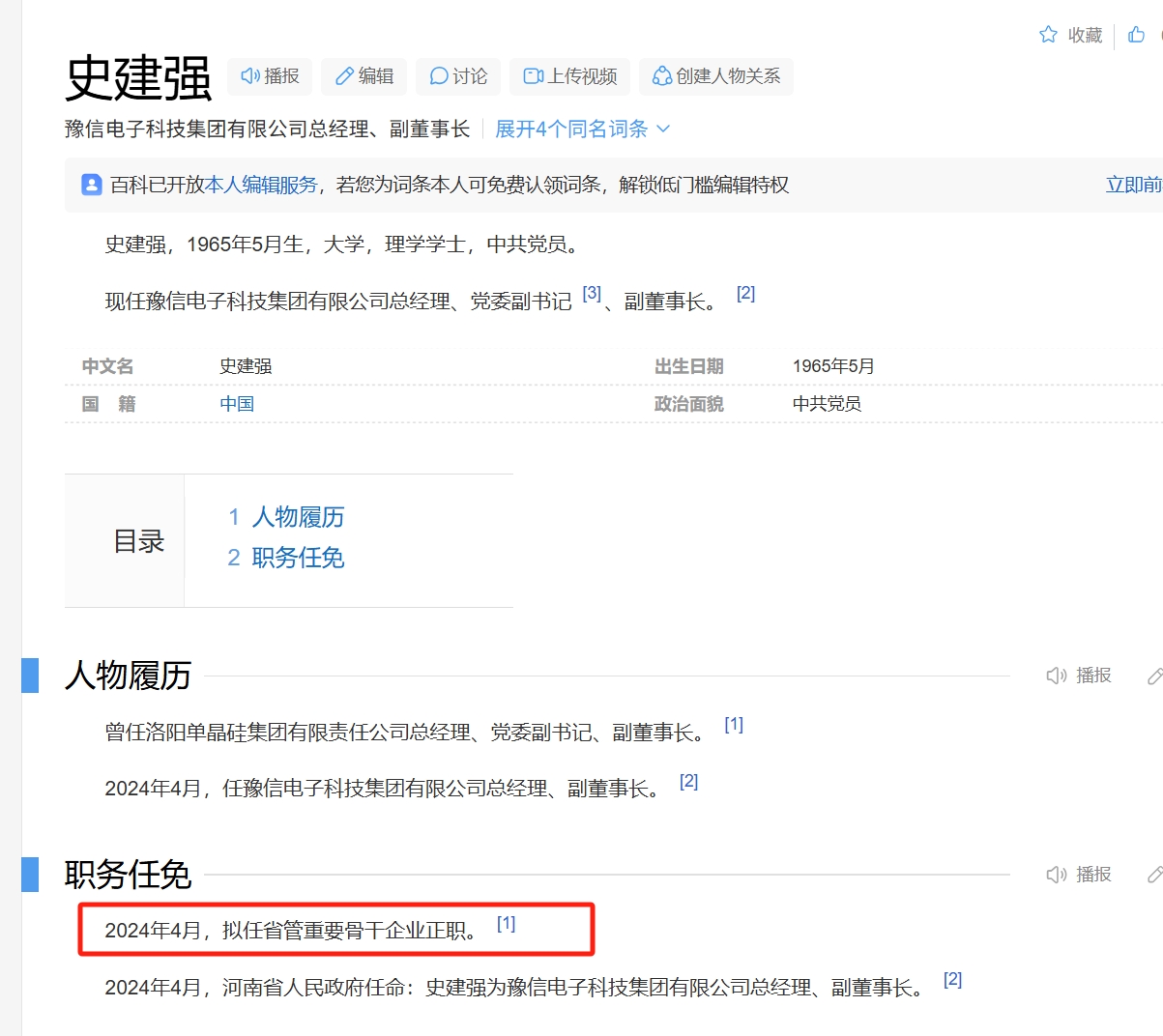Click the user badge icon in notice bar

tap(92, 185)
